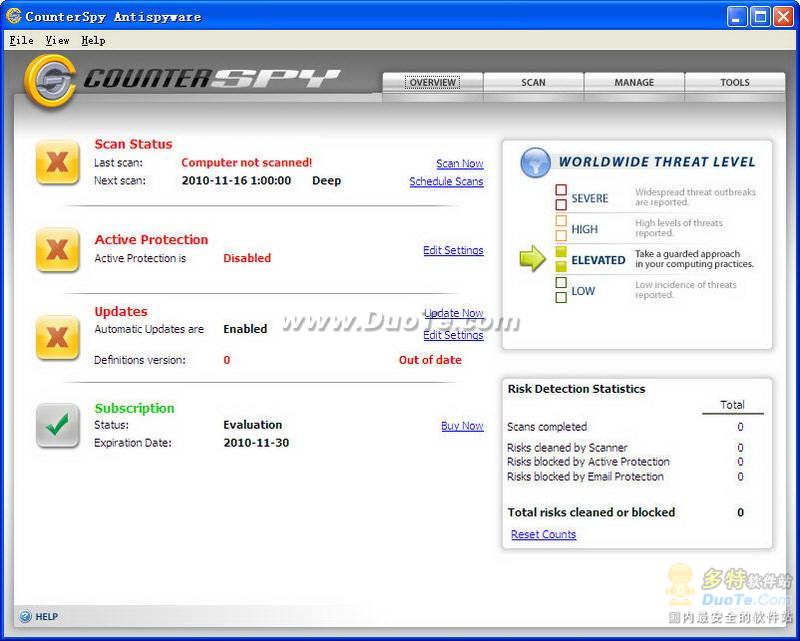Click the next scan time "2010-11-16 1:00:00"
Viewport: 800px width, 641px height.
(236, 180)
